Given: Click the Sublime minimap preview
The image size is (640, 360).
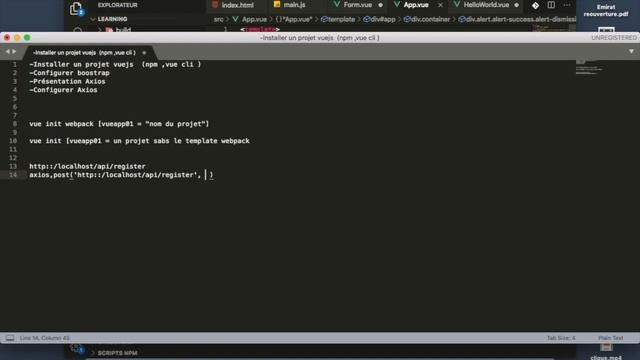Looking at the screenshot, I should tap(588, 68).
